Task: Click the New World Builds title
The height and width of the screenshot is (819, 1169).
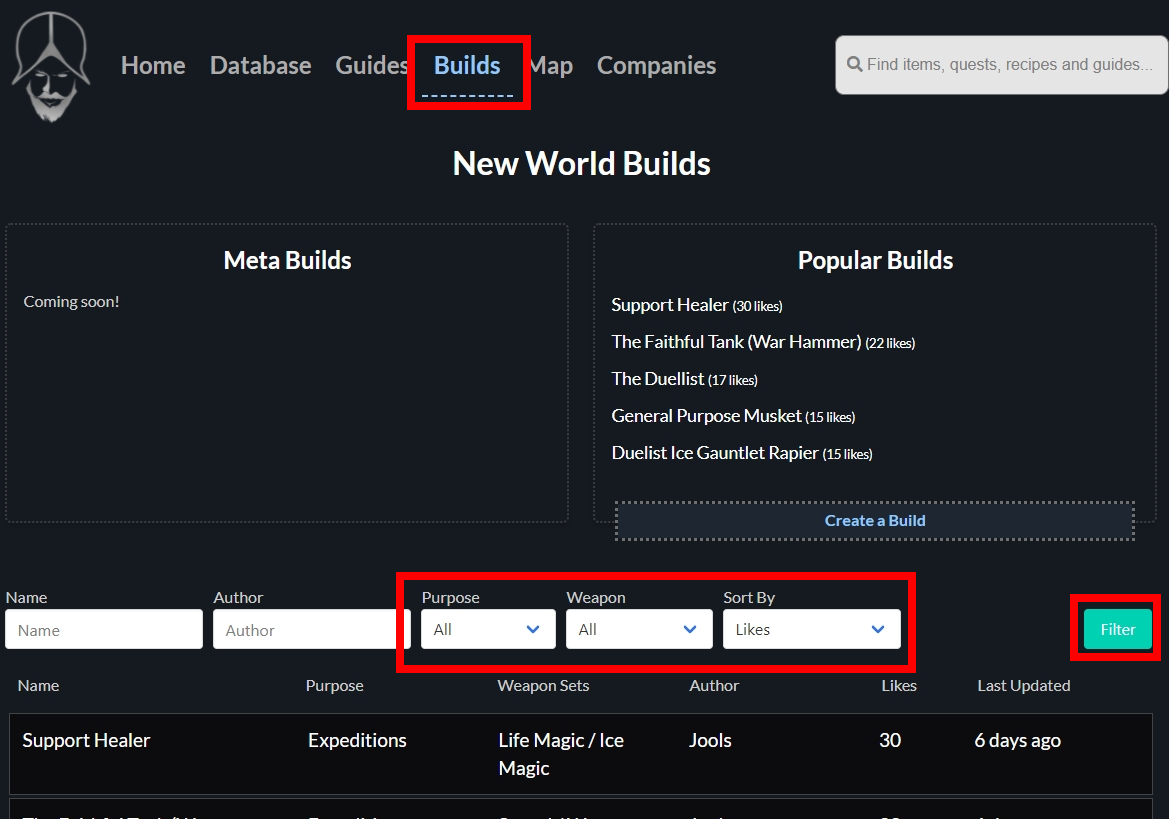Action: pyautogui.click(x=582, y=163)
